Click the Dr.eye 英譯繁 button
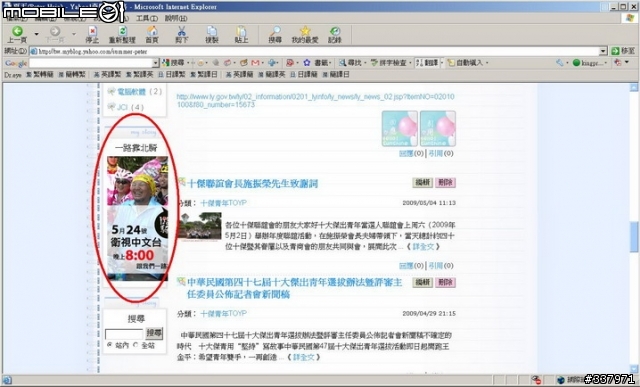This screenshot has width=640, height=387. [x=107, y=75]
